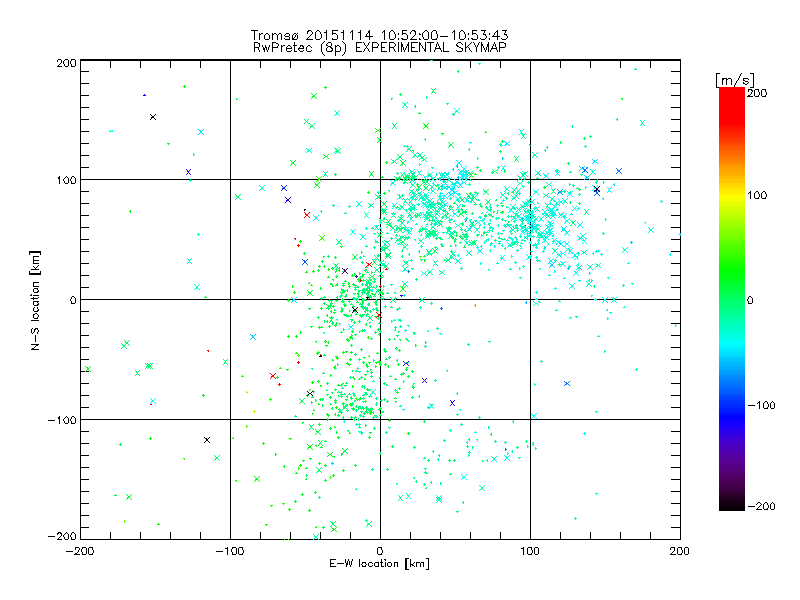This screenshot has width=800, height=600.
Task: Click the plot title line with Tromsø 20151114
Action: coord(380,35)
